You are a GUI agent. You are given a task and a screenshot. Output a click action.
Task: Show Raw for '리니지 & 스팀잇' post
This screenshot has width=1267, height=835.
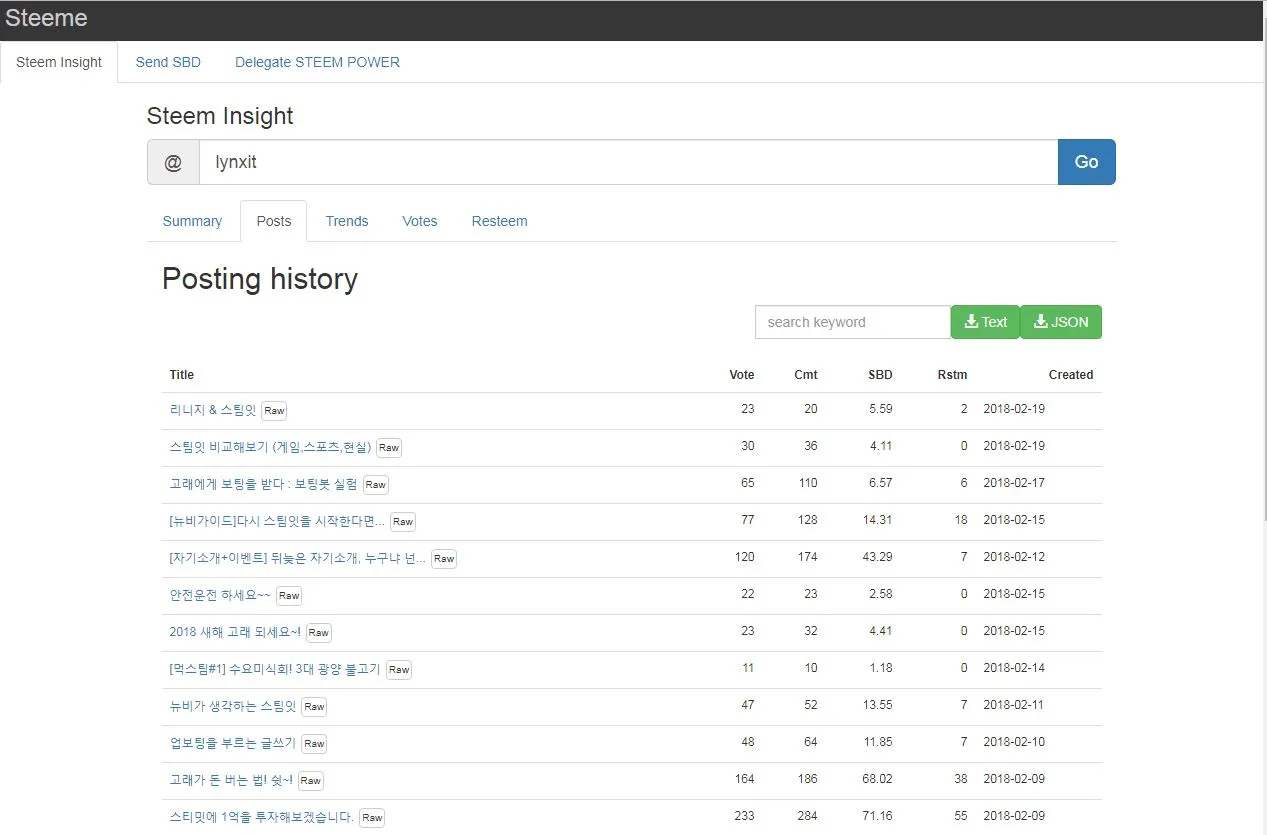[x=274, y=411]
